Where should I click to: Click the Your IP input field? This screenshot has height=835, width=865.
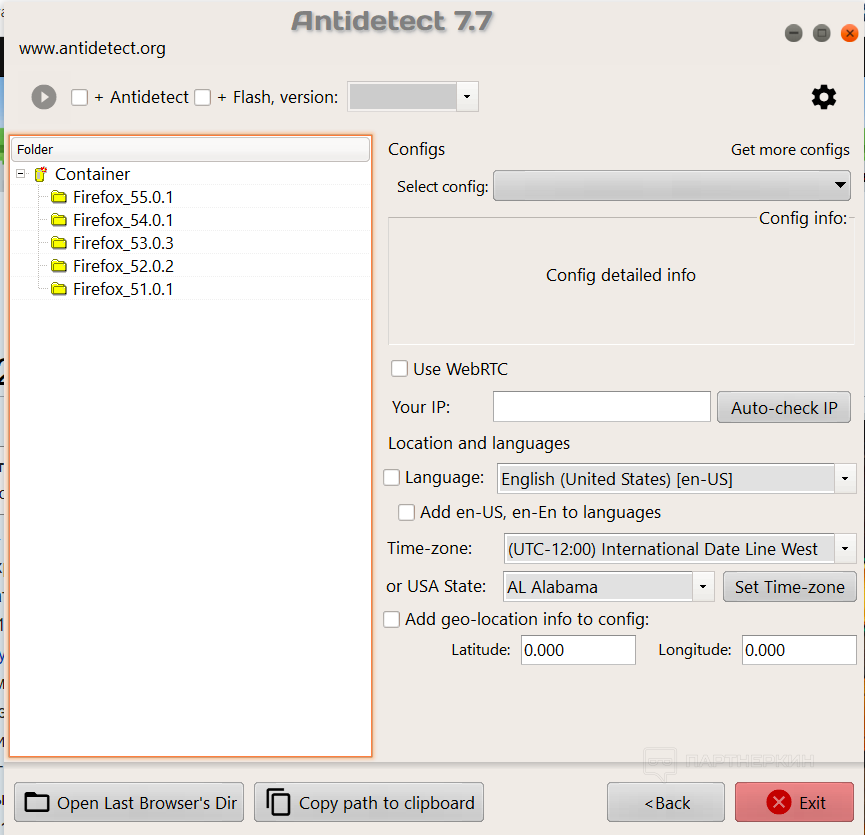[602, 407]
